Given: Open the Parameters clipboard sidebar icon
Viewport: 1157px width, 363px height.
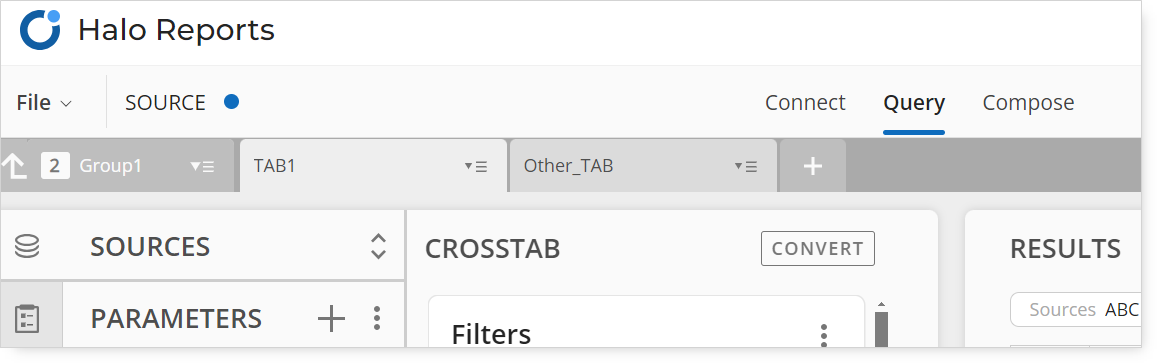Looking at the screenshot, I should (x=27, y=319).
